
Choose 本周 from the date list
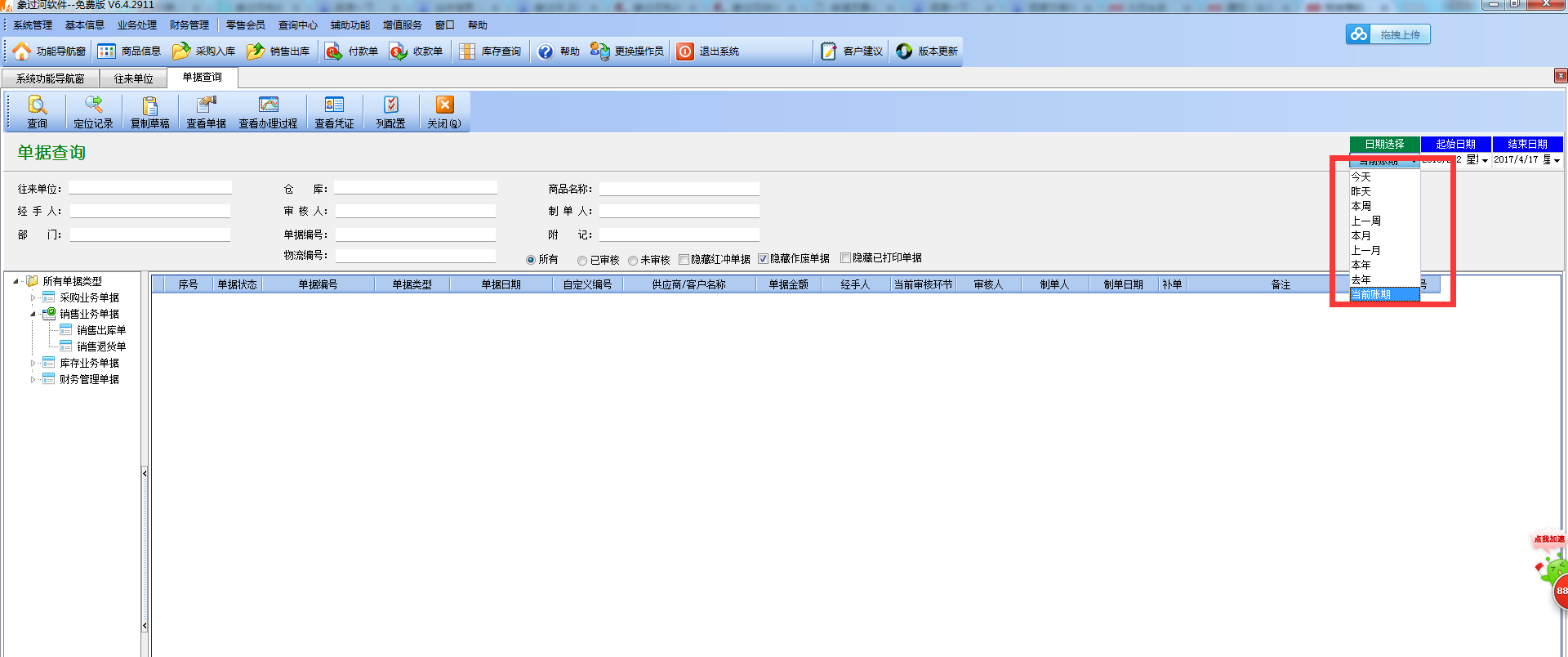click(x=1384, y=206)
